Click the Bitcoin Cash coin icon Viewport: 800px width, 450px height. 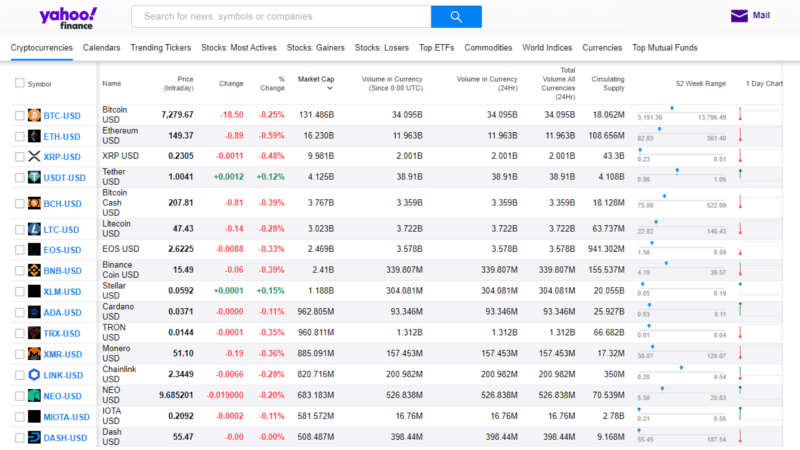point(34,204)
